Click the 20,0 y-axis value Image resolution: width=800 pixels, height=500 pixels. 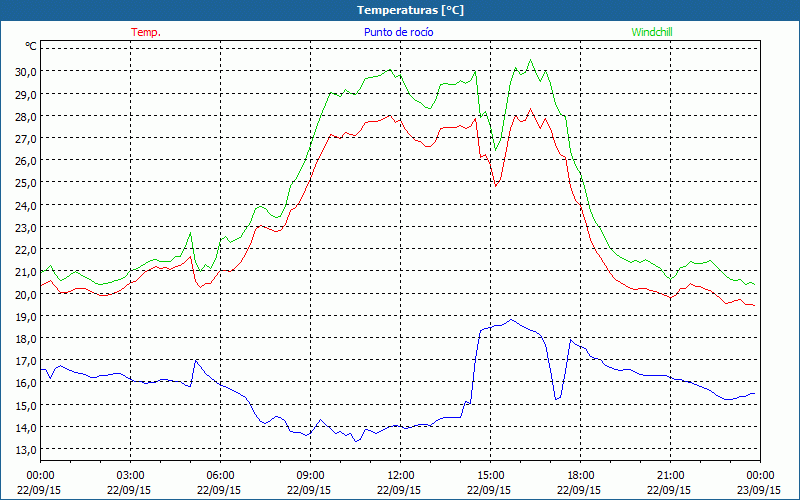pyautogui.click(x=26, y=294)
